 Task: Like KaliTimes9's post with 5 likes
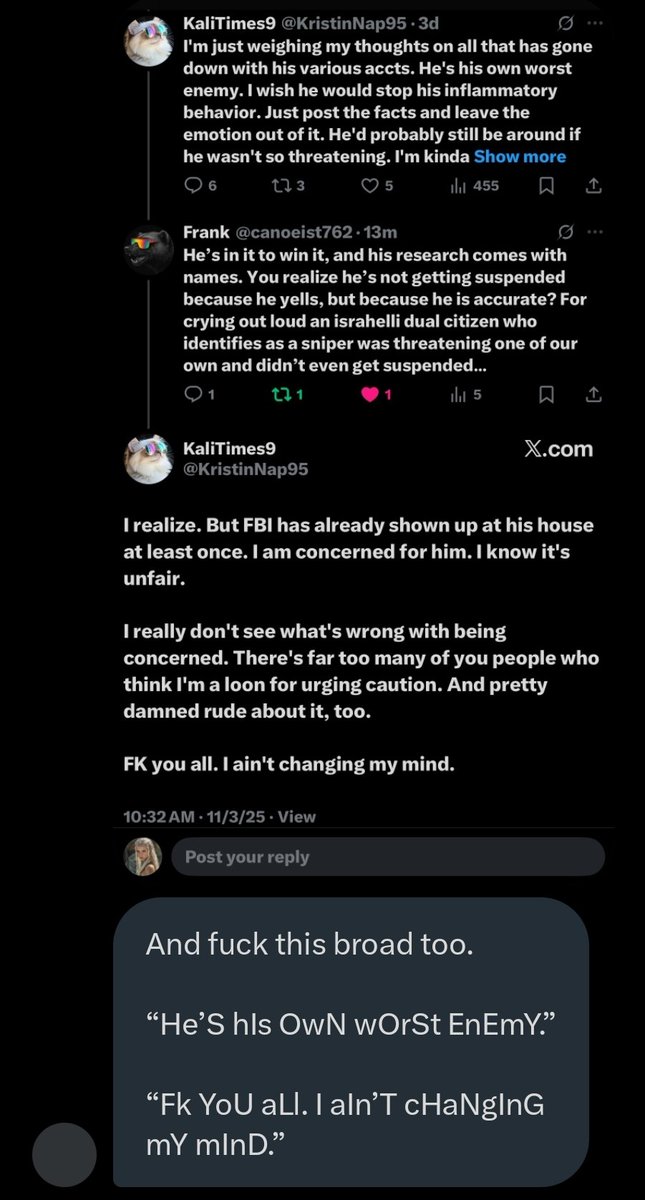pos(370,185)
